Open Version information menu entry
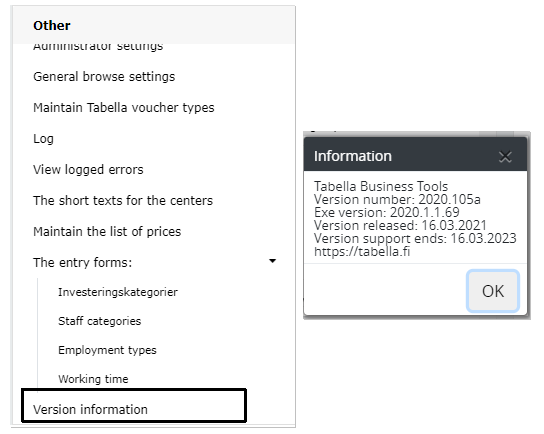This screenshot has height=434, width=544. [x=90, y=409]
